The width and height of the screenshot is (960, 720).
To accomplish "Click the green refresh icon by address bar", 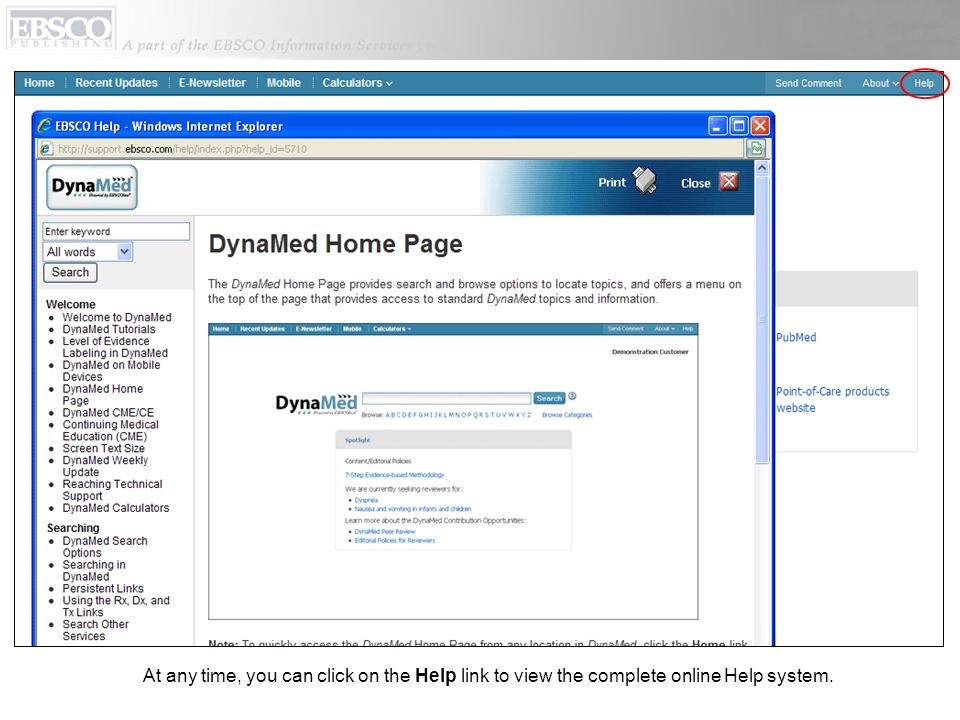I will pos(756,148).
